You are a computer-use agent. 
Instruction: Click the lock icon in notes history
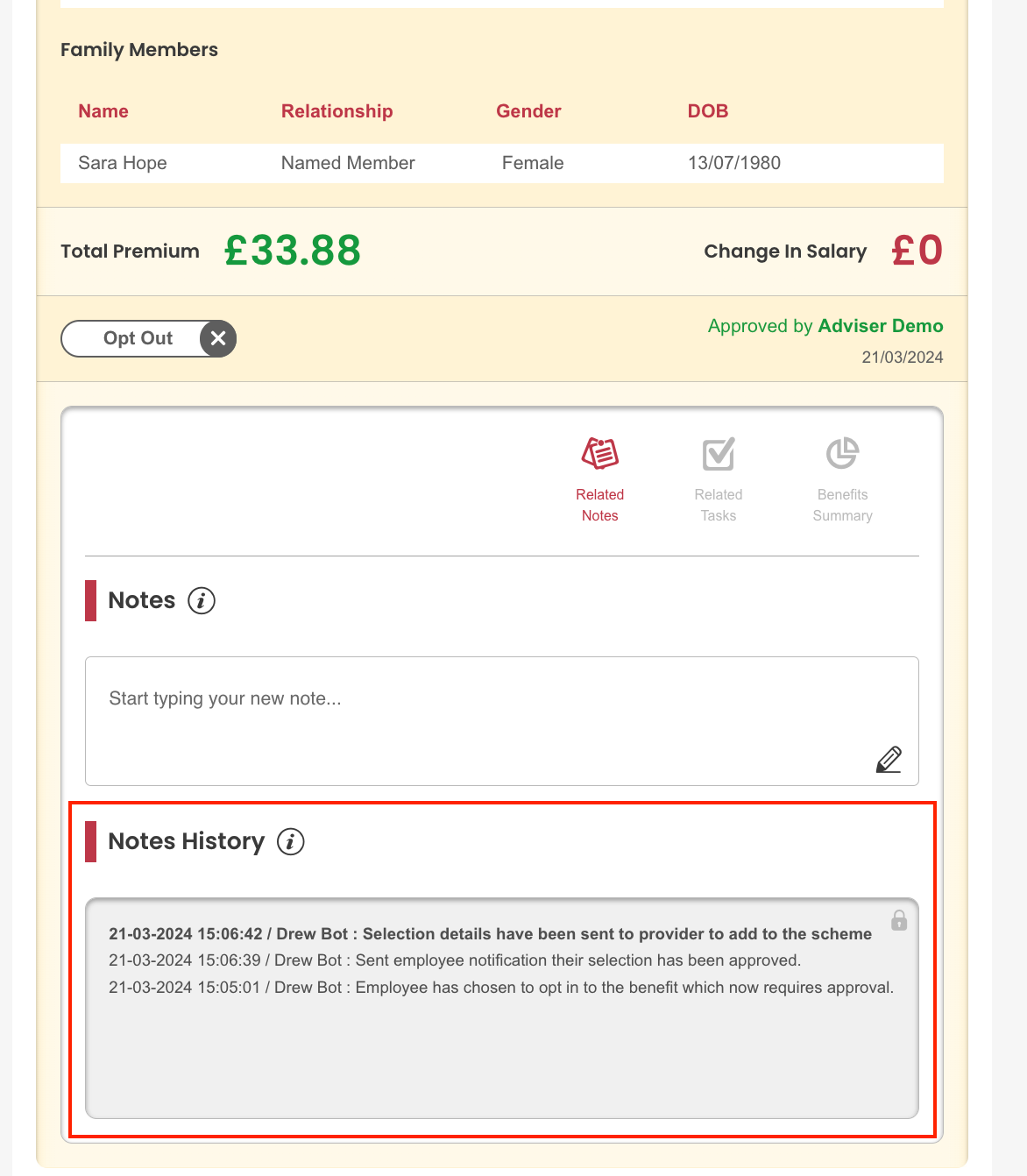[899, 920]
